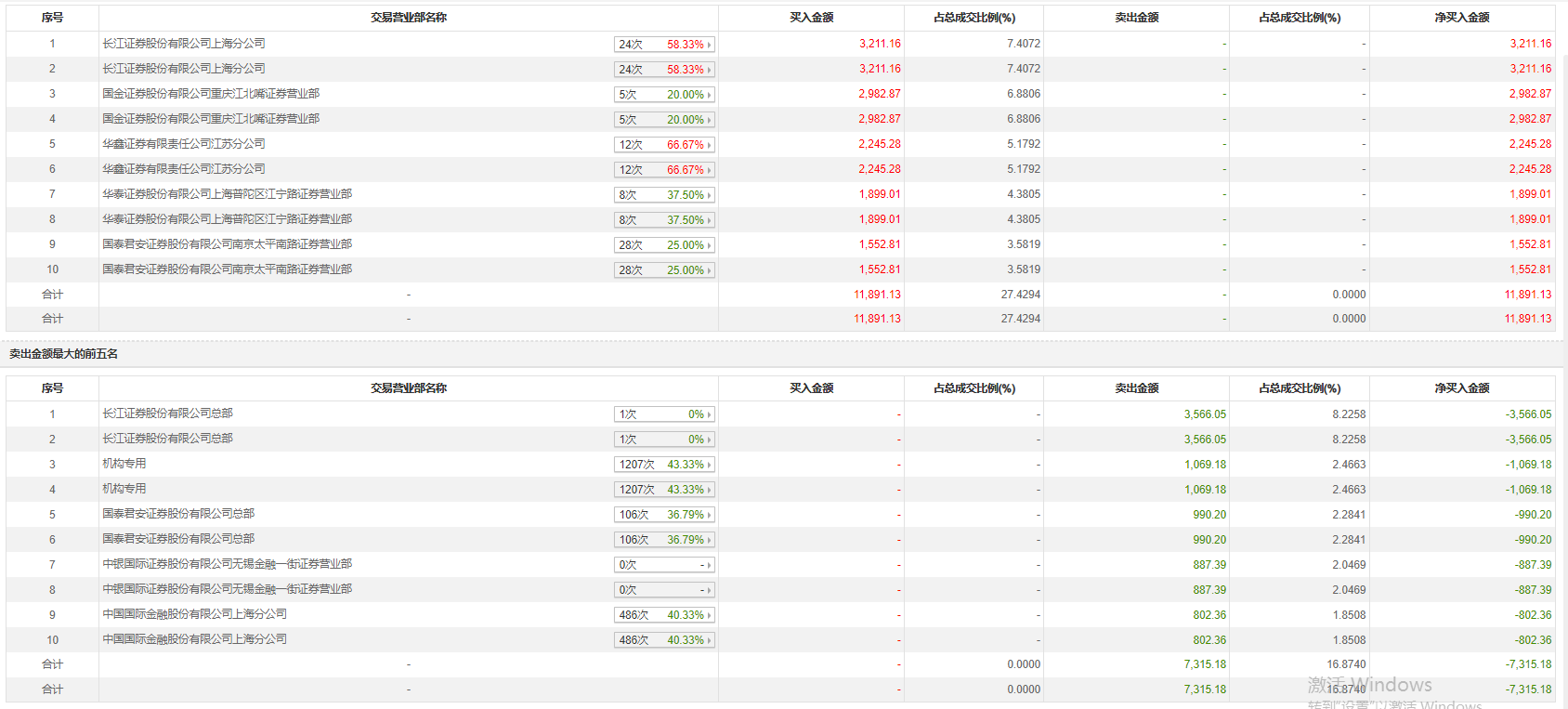Viewport: 1568px width, 709px height.
Task: Open 中国国际金融上海分公司 link in 卖出 row 10
Action: (x=195, y=639)
